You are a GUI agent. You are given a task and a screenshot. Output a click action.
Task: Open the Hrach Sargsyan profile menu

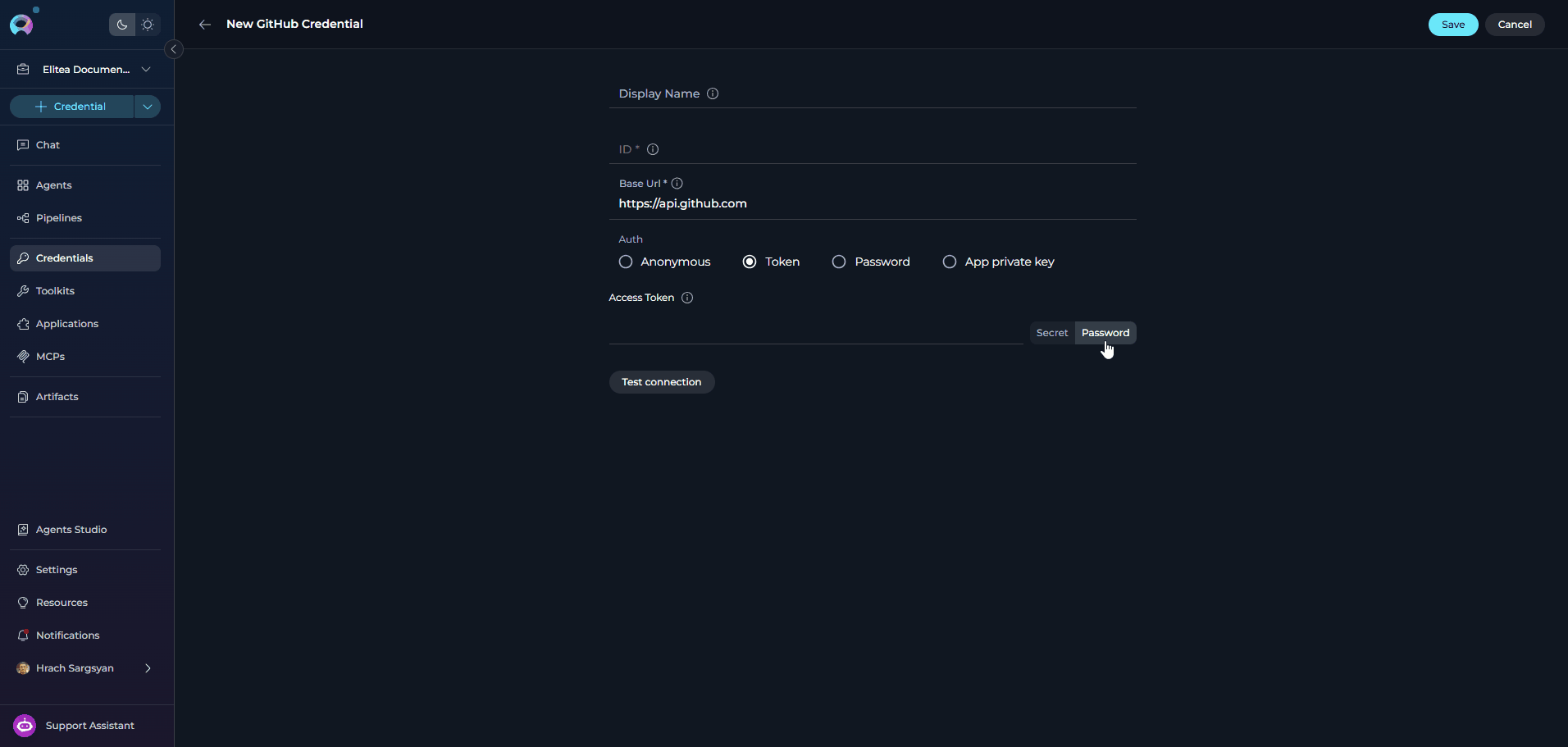(85, 668)
